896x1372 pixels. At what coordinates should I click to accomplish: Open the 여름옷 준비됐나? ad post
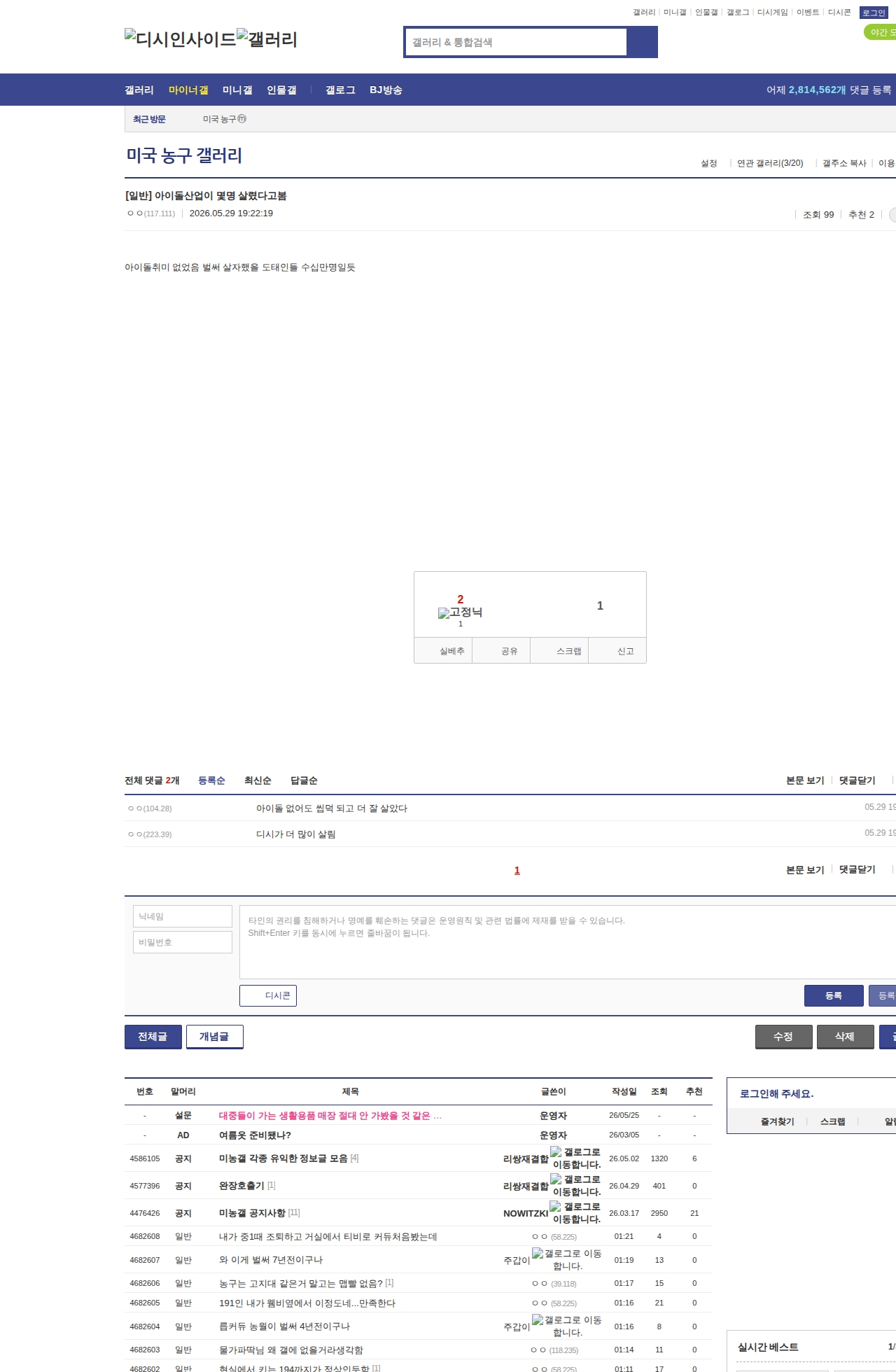tap(255, 1135)
